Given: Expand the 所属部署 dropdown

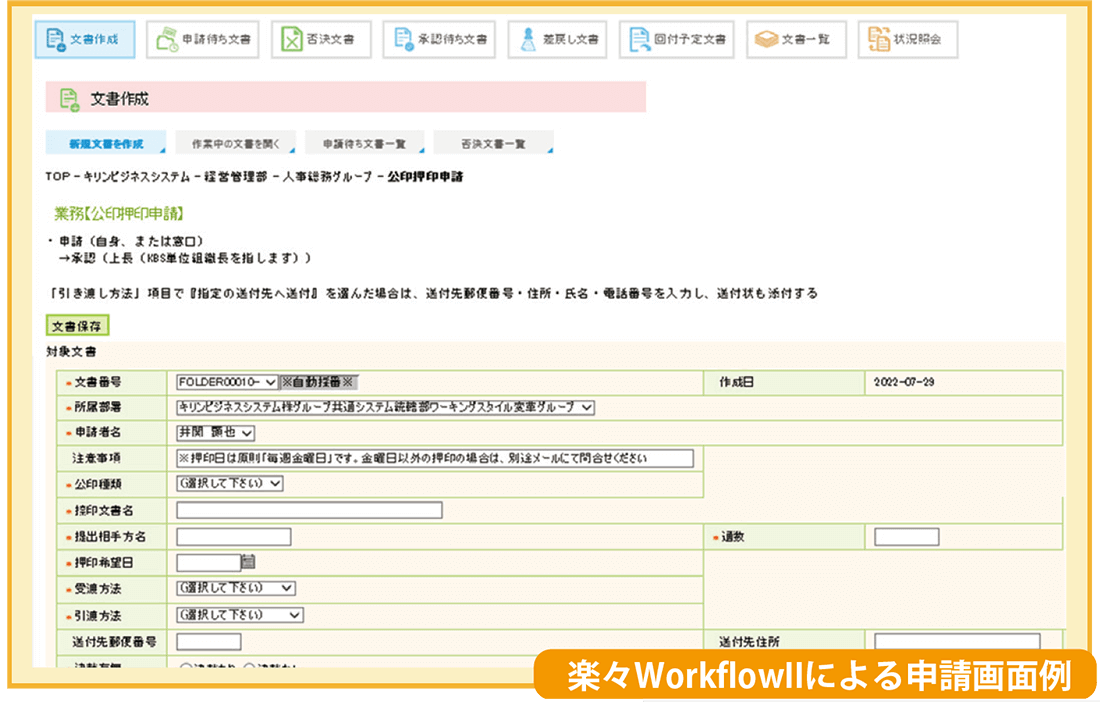Looking at the screenshot, I should 386,407.
